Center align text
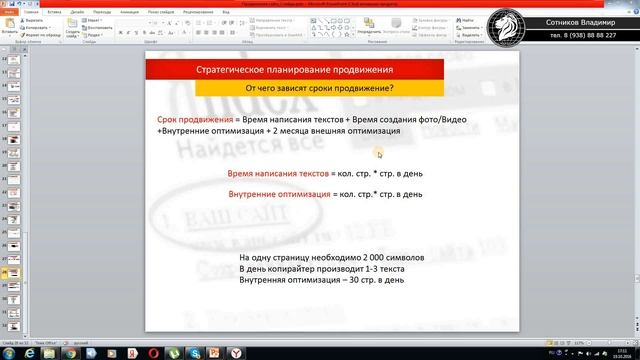 (x=207, y=33)
